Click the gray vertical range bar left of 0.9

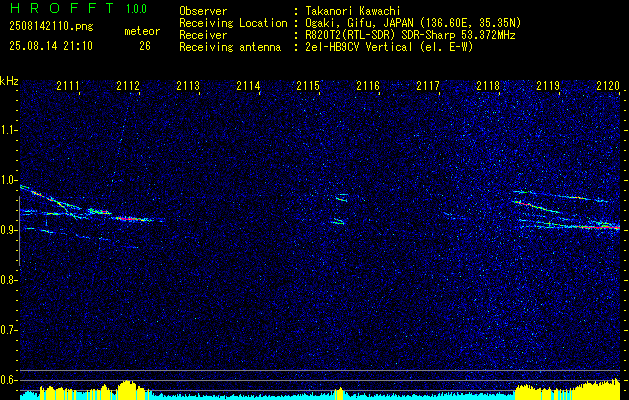click(x=19, y=231)
